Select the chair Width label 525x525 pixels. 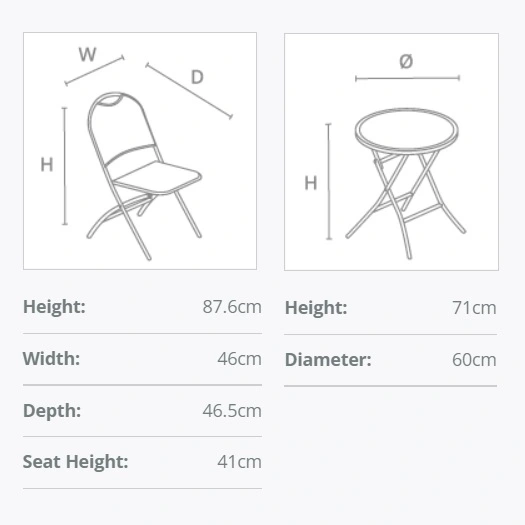click(51, 359)
